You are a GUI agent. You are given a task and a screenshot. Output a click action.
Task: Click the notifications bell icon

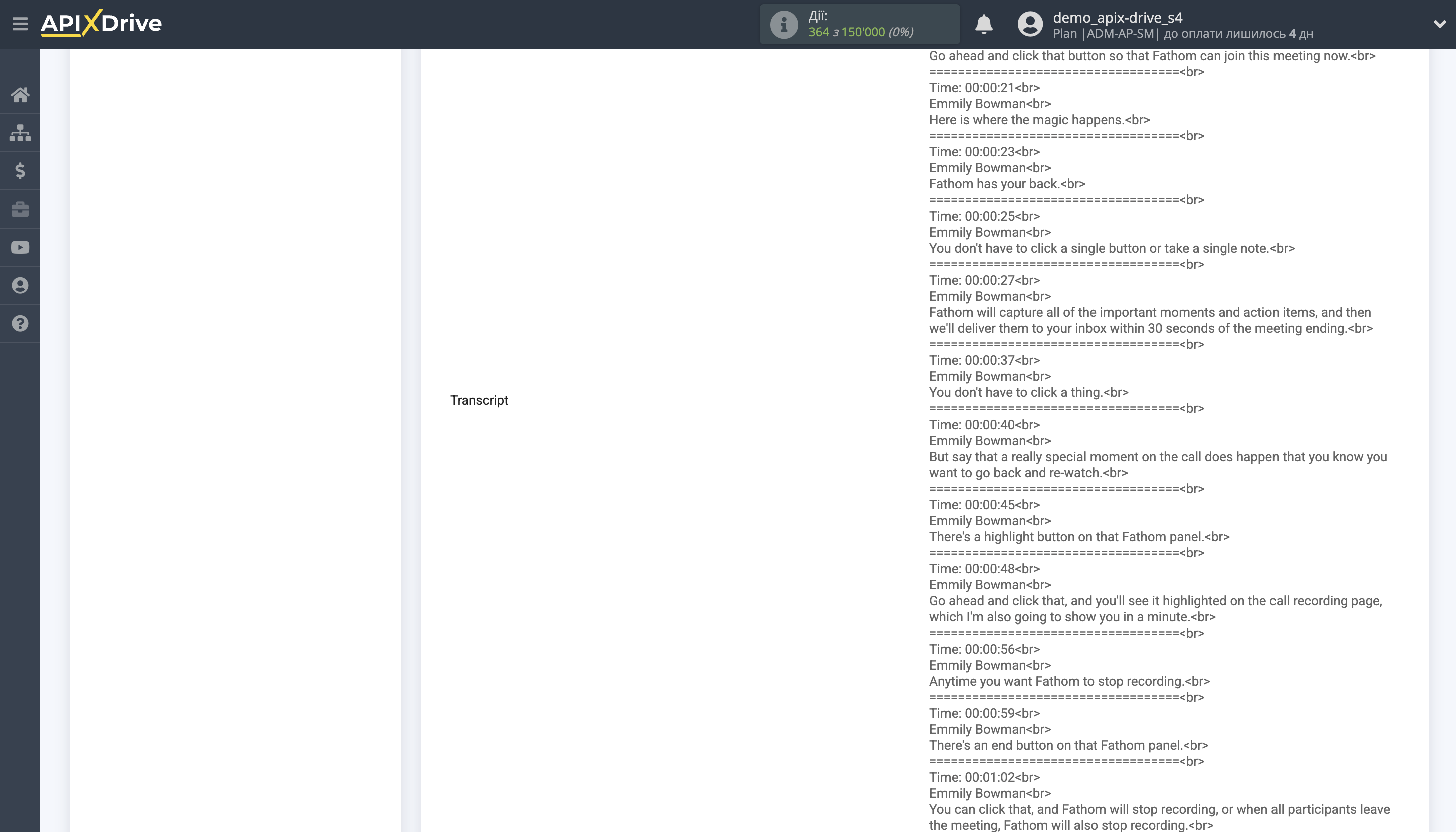(983, 24)
